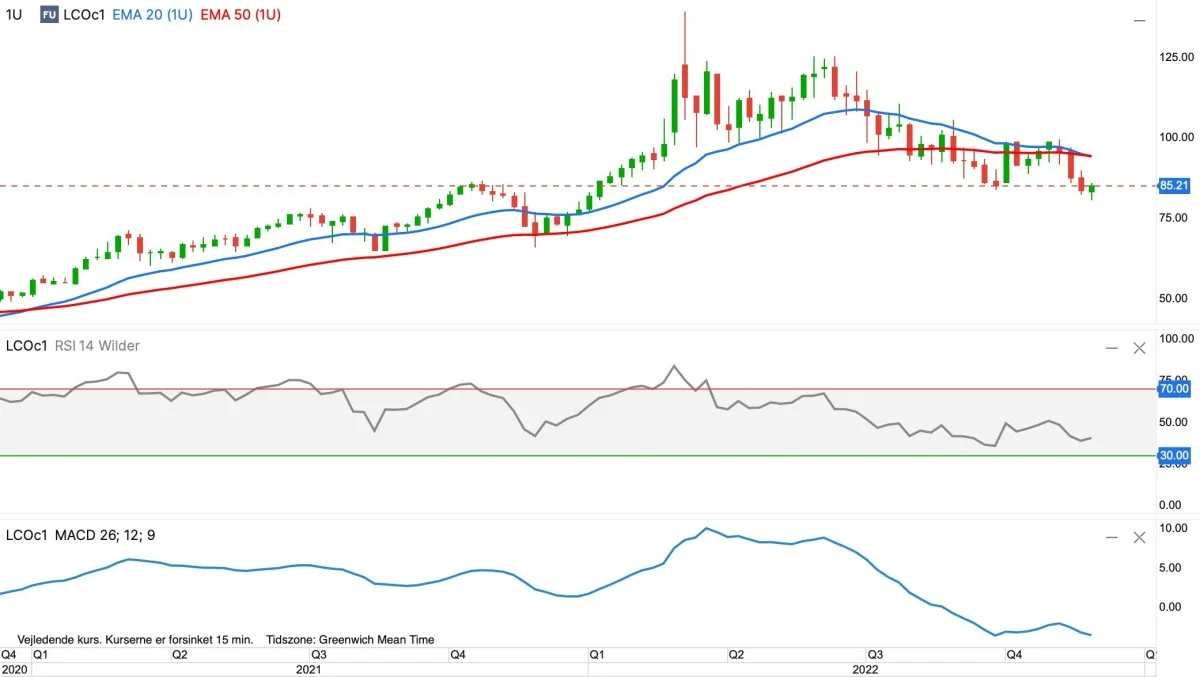
Task: Click the MACD 26; 12; 9 indicator title
Action: (105, 535)
